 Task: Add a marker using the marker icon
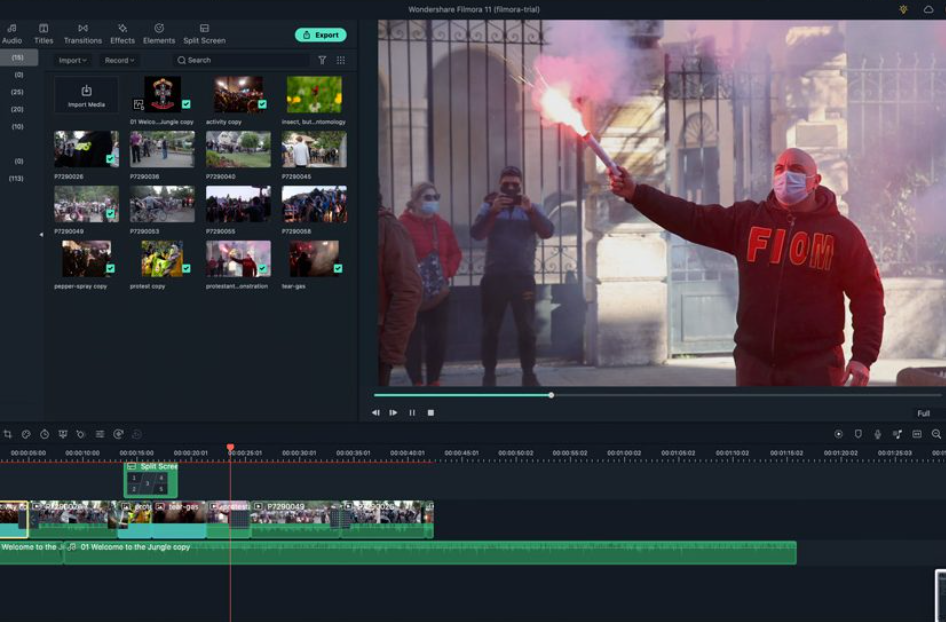857,434
